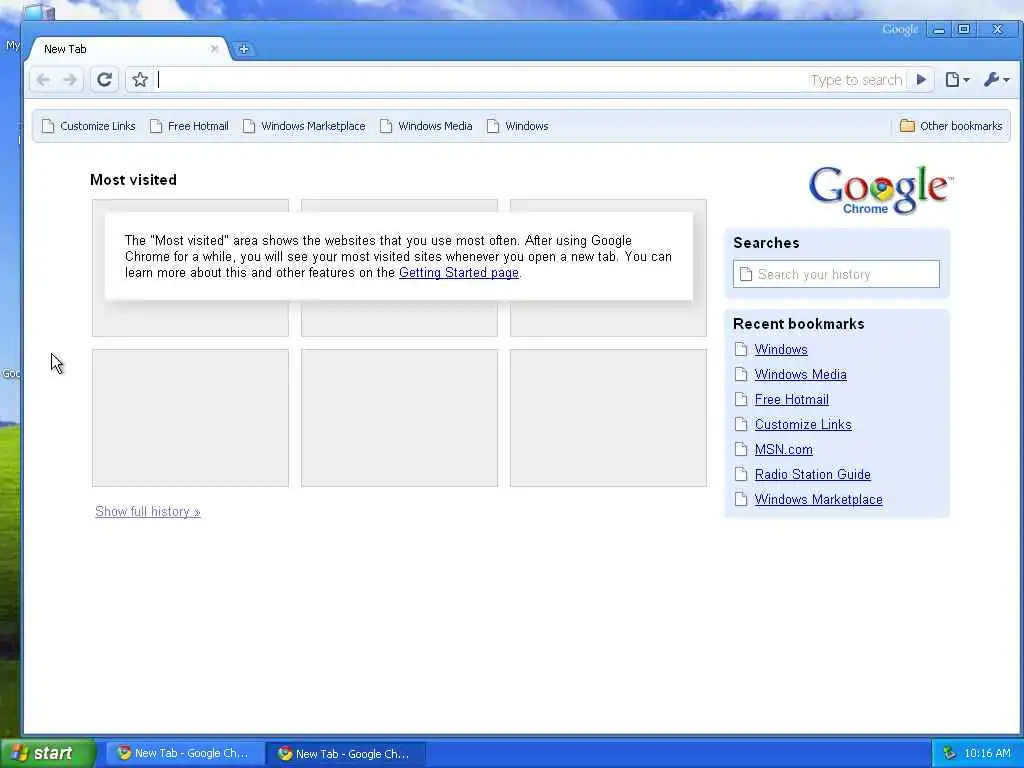Close the New Tab tab

tap(214, 49)
